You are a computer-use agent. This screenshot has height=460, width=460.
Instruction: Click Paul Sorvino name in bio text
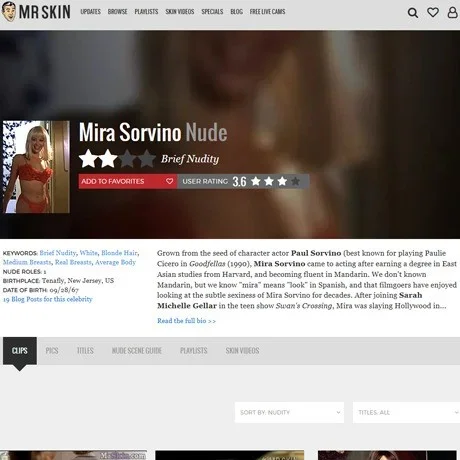[x=316, y=253]
